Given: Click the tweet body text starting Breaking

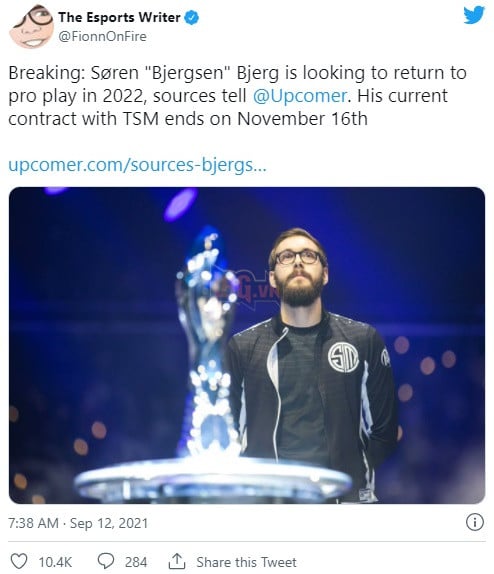Looking at the screenshot, I should tap(237, 96).
